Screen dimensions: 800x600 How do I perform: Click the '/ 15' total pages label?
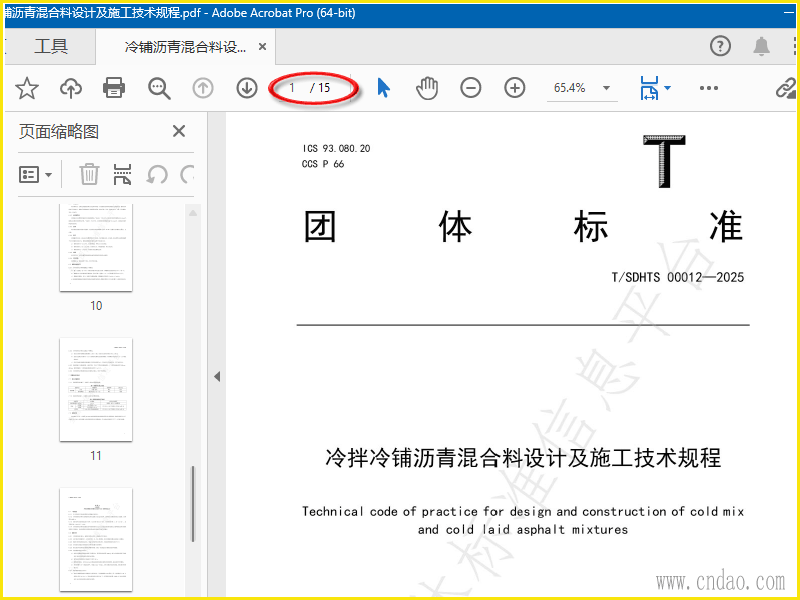[x=320, y=88]
